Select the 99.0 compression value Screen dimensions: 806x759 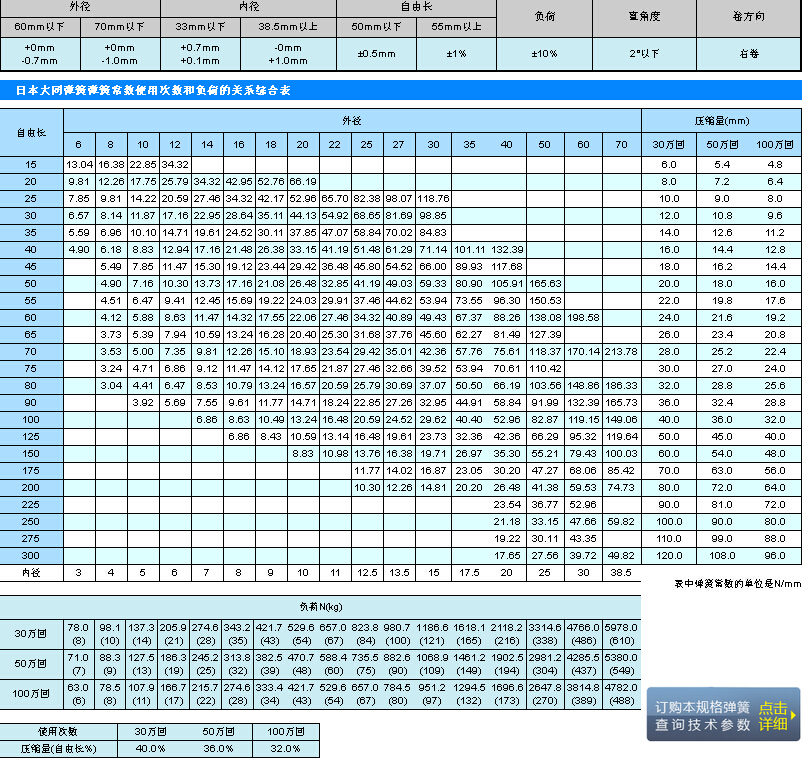tap(722, 539)
